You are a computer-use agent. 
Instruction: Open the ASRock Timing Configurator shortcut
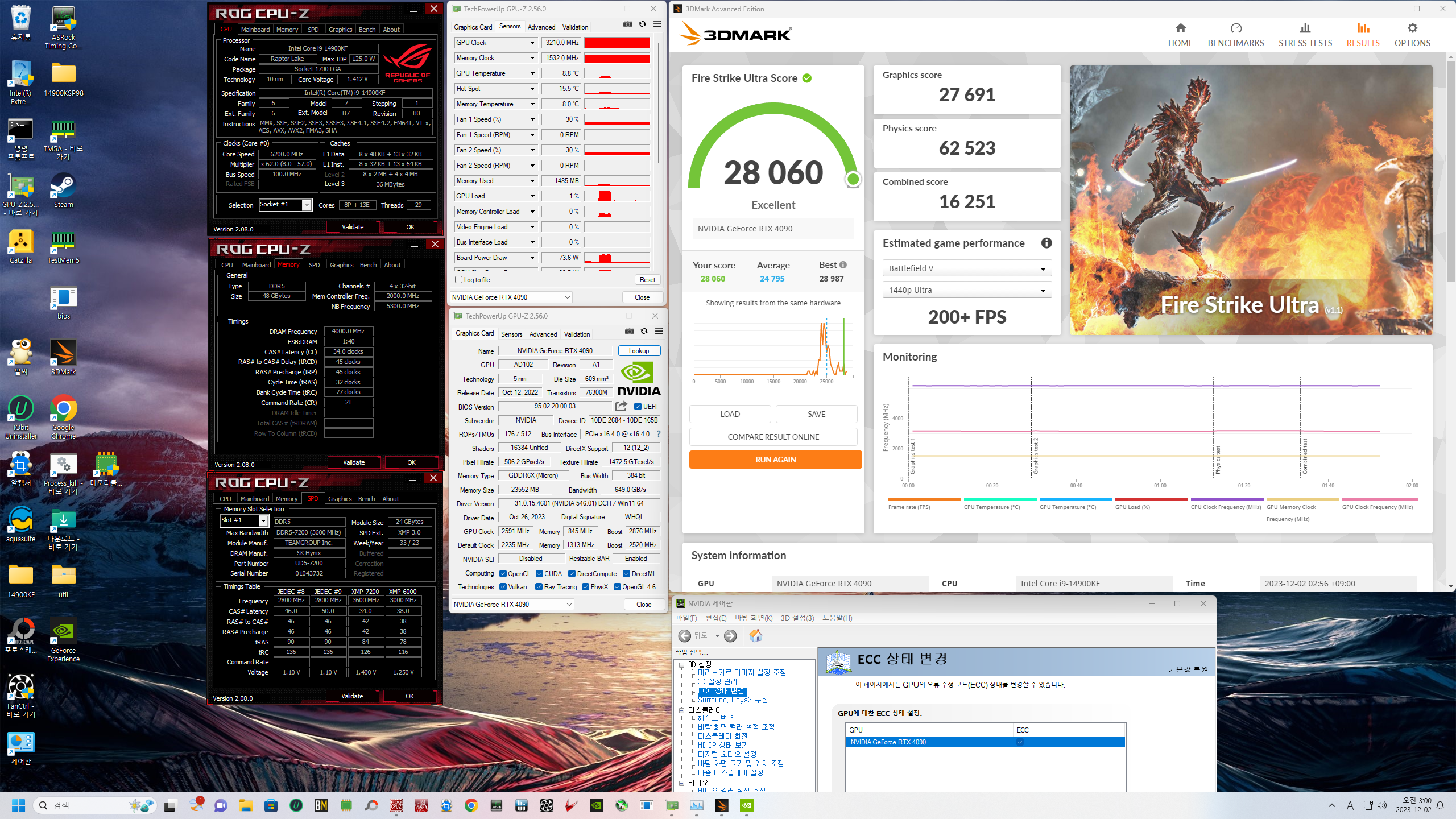(63, 27)
